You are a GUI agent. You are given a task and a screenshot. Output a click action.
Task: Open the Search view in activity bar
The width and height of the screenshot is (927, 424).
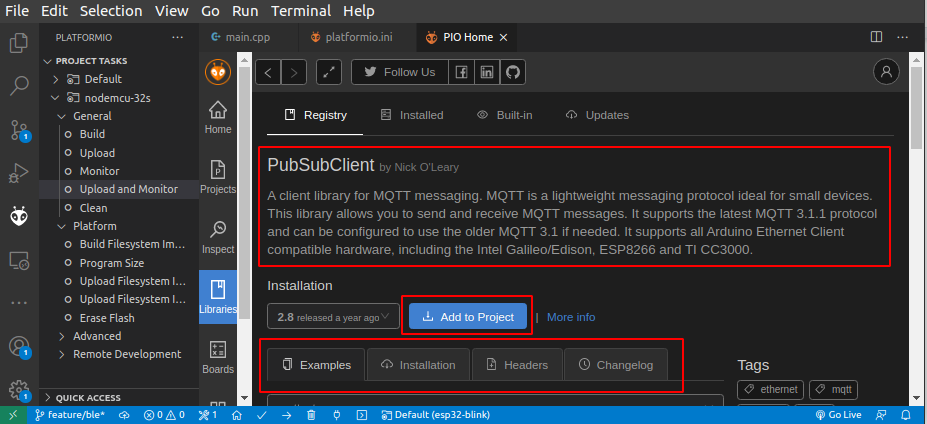click(19, 86)
